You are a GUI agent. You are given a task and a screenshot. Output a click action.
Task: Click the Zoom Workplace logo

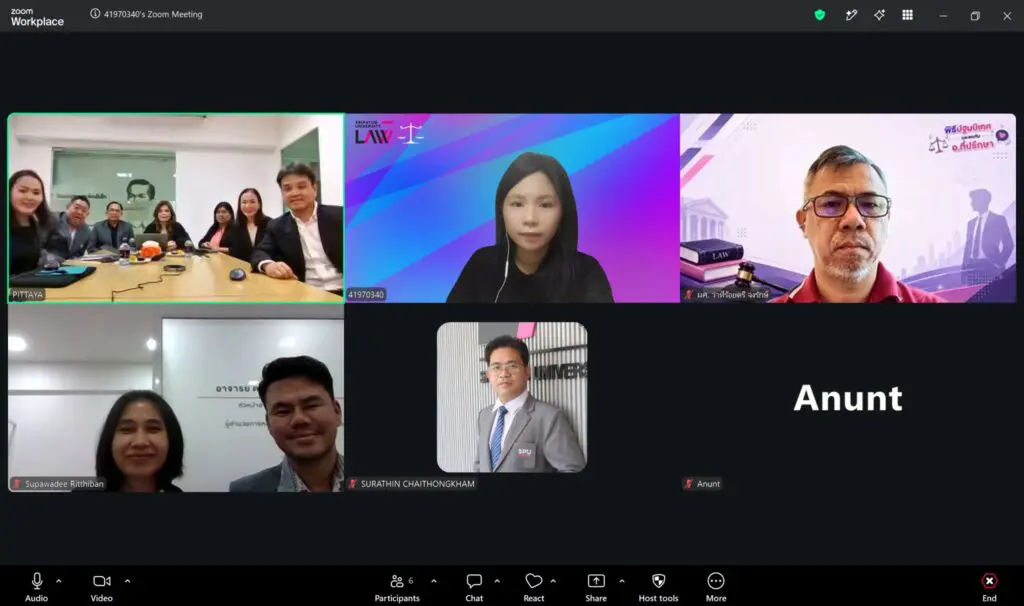pos(37,17)
